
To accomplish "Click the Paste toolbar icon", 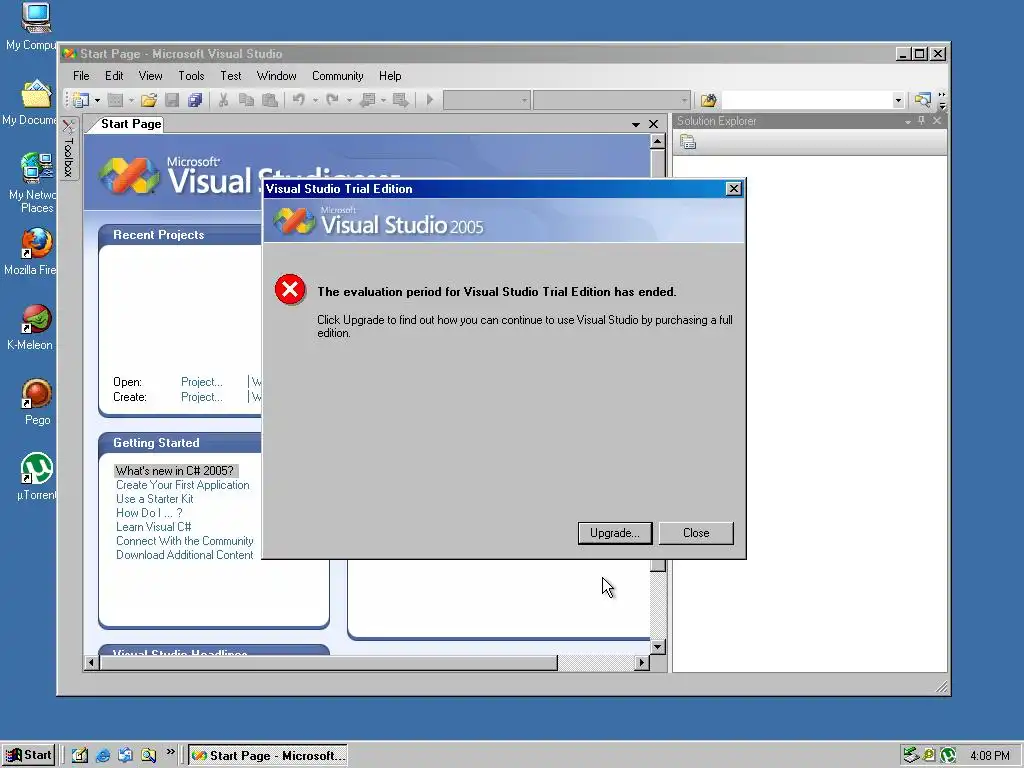I will point(270,100).
